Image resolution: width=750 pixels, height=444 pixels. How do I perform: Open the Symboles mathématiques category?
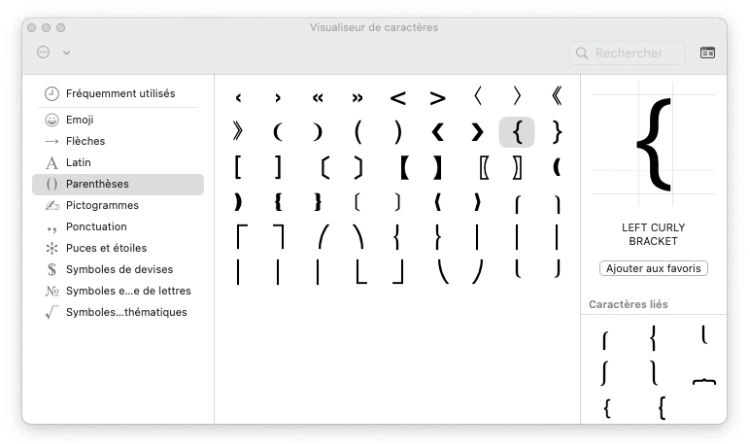click(x=118, y=312)
